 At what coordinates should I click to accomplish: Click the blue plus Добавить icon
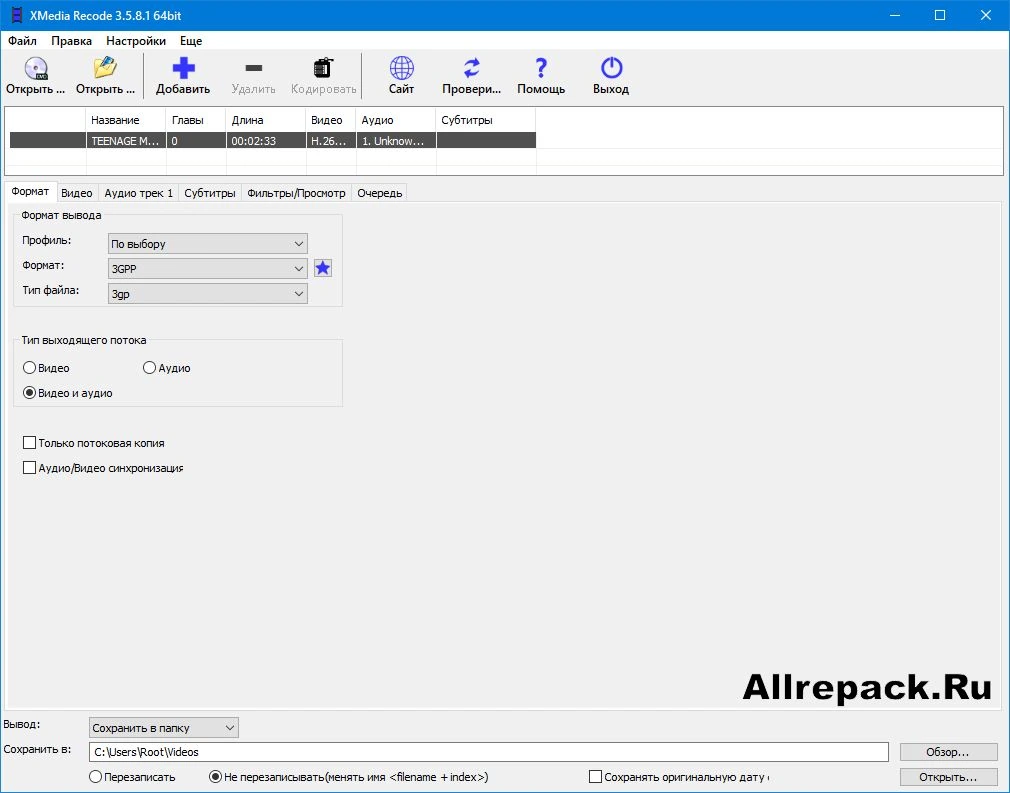pos(183,68)
